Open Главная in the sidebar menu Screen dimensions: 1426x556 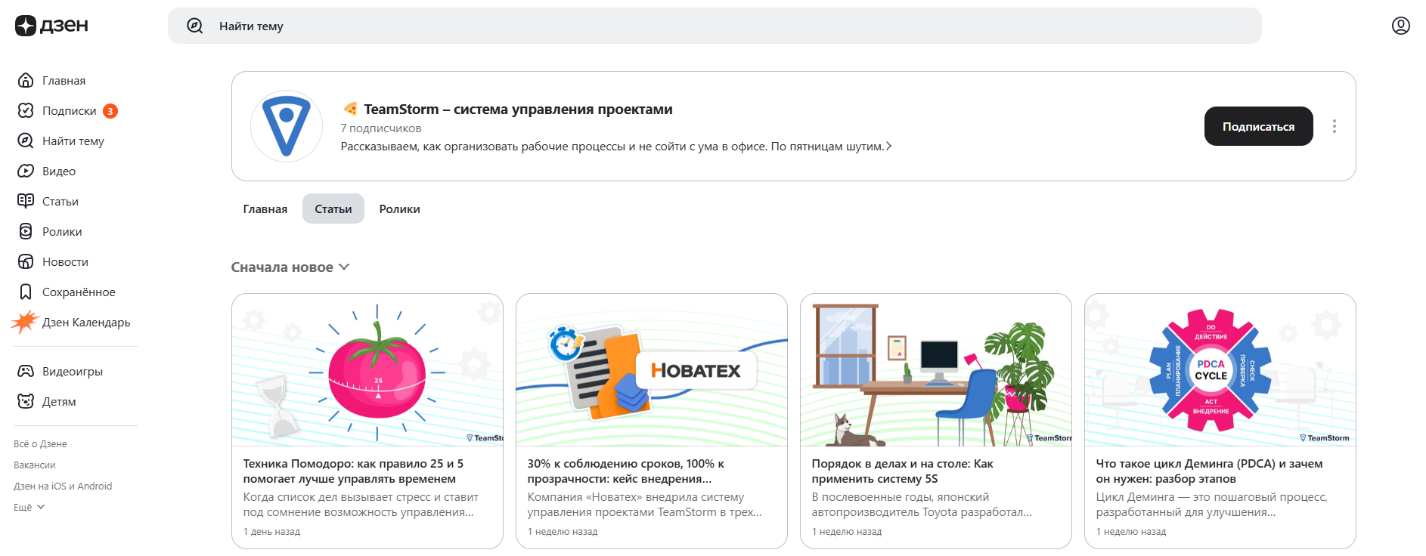coord(64,81)
